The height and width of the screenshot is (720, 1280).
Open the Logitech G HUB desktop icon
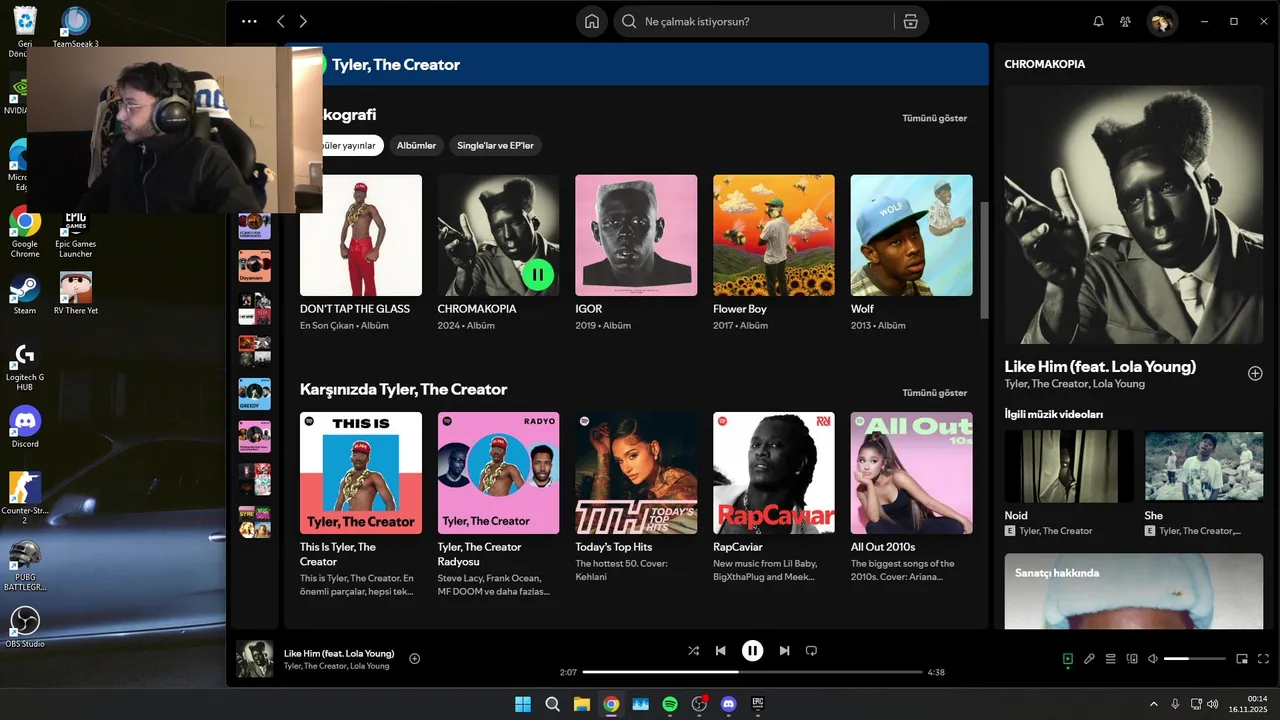coord(25,367)
